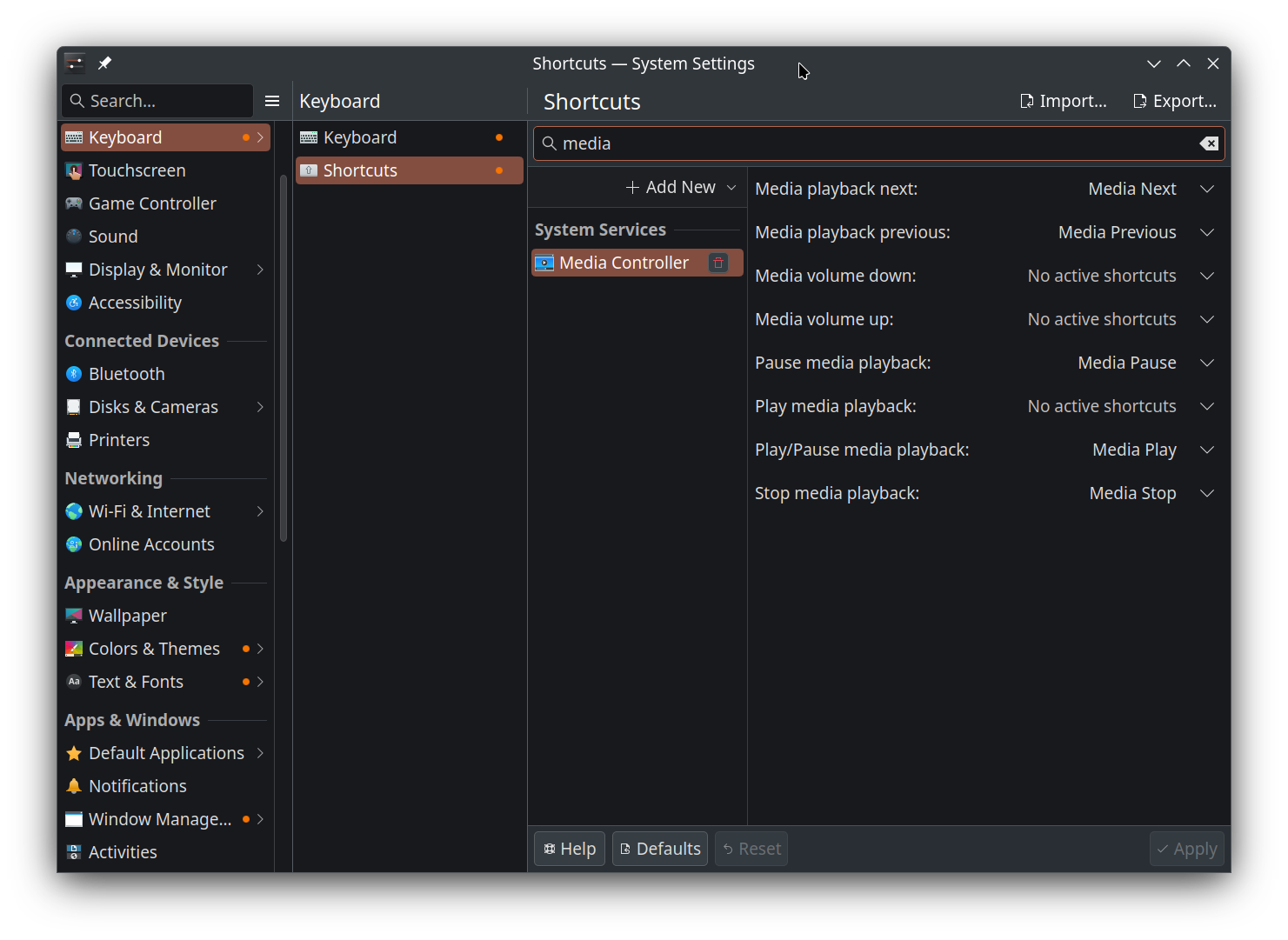Clear the media search text

point(1209,143)
